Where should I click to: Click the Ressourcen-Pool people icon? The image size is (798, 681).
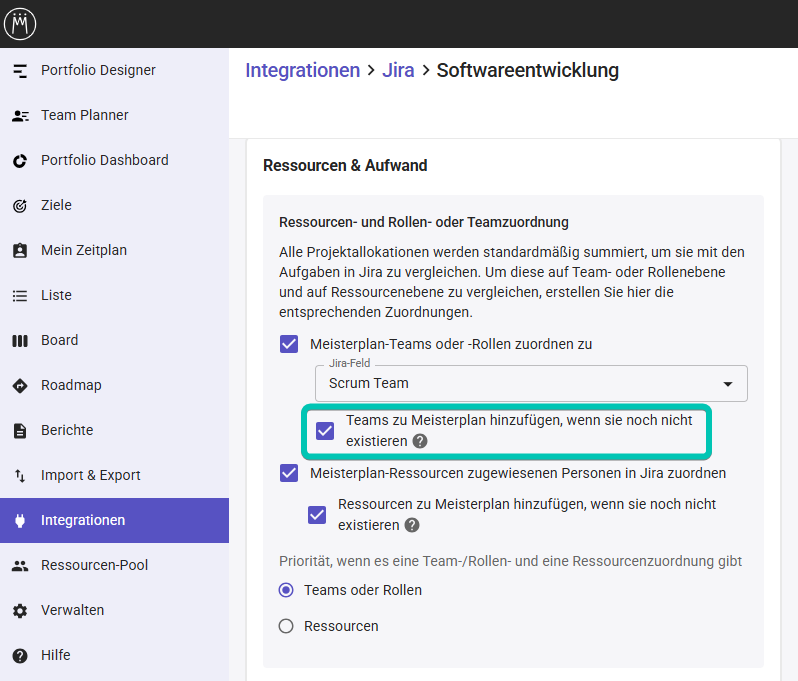point(20,565)
